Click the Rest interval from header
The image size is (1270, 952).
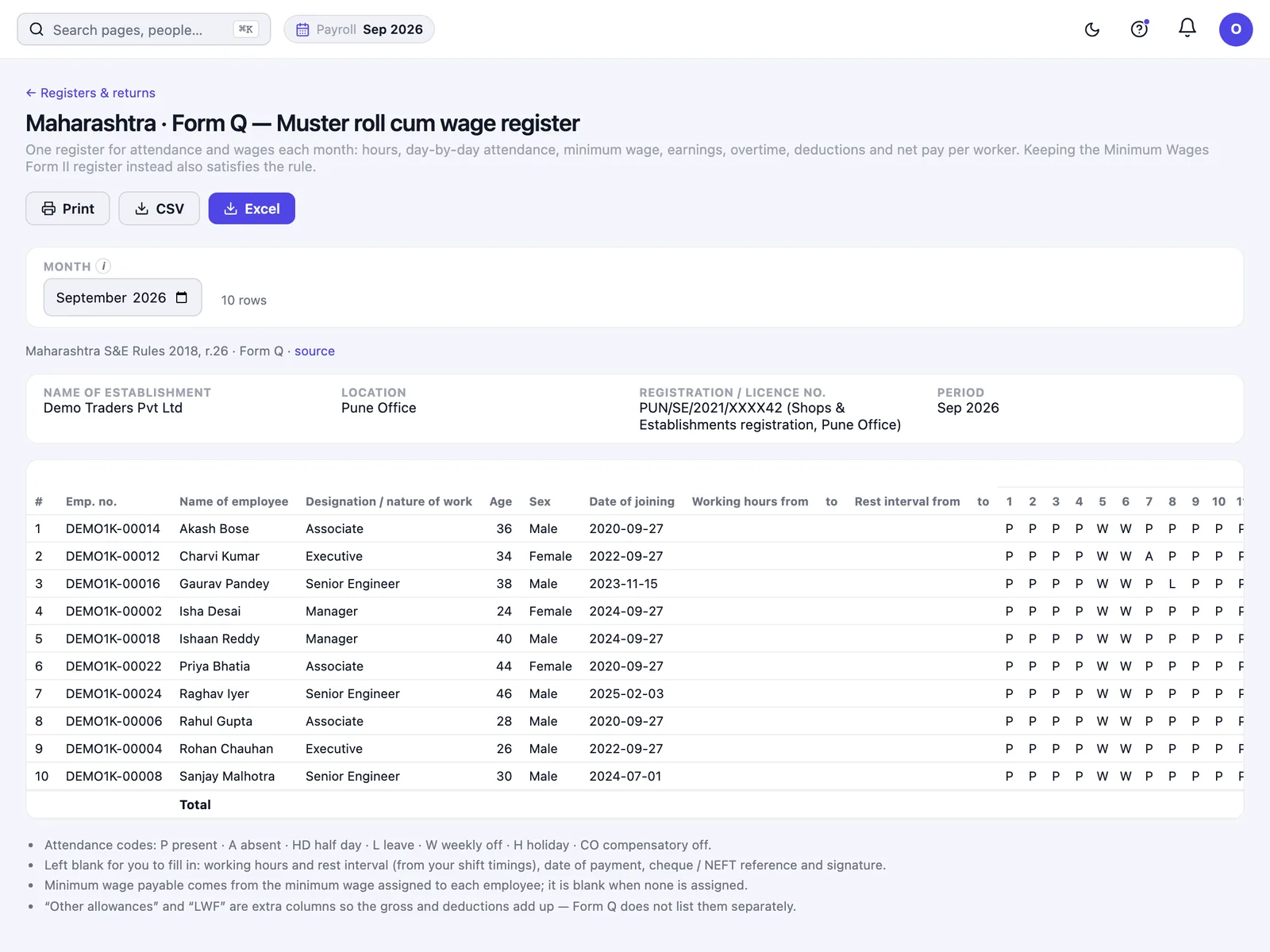tap(907, 501)
